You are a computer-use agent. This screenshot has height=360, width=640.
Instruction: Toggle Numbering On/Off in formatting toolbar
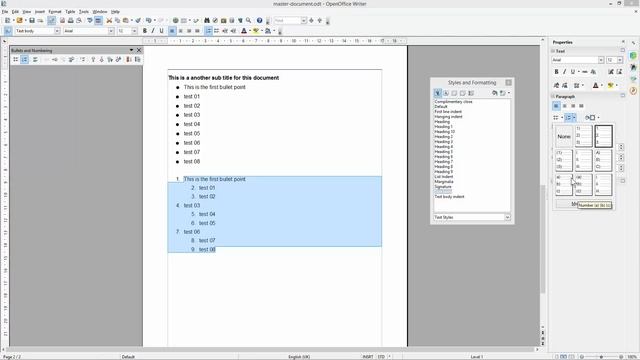(x=208, y=31)
